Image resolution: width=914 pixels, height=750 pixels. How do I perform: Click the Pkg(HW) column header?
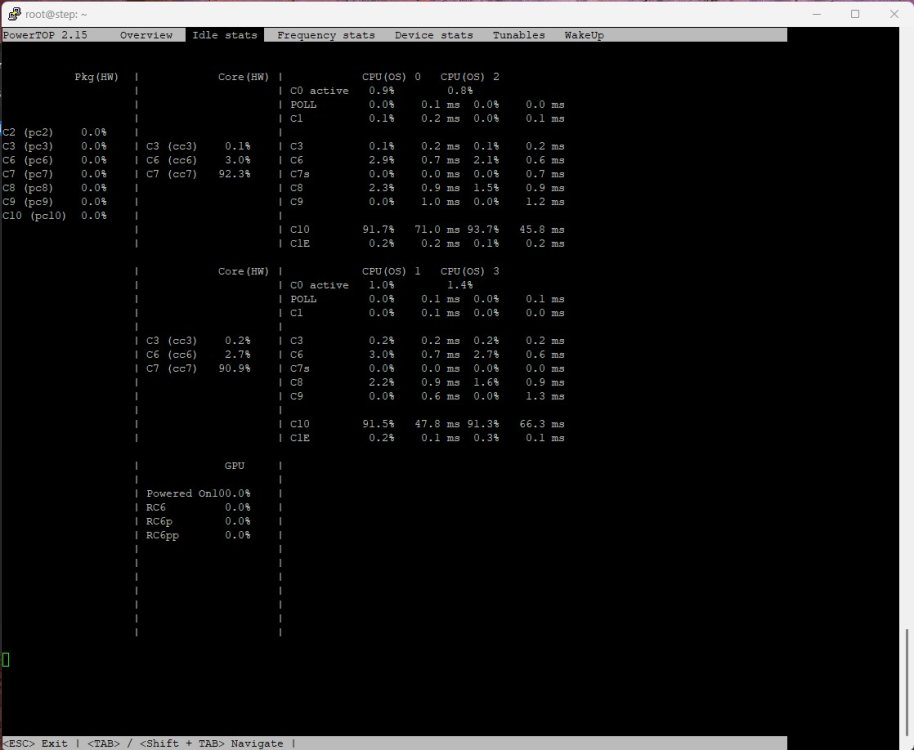coord(97,77)
